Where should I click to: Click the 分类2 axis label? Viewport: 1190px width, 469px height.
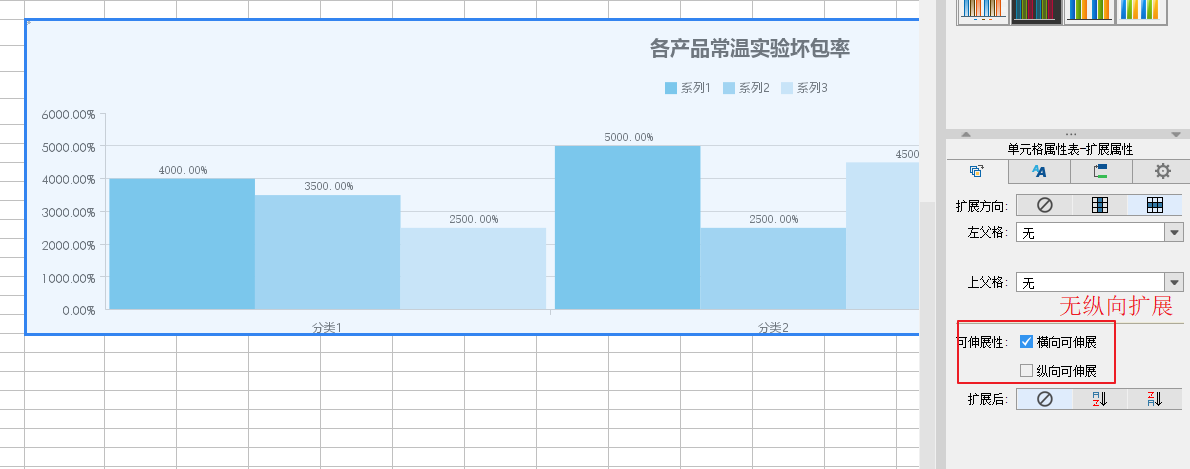pos(773,328)
